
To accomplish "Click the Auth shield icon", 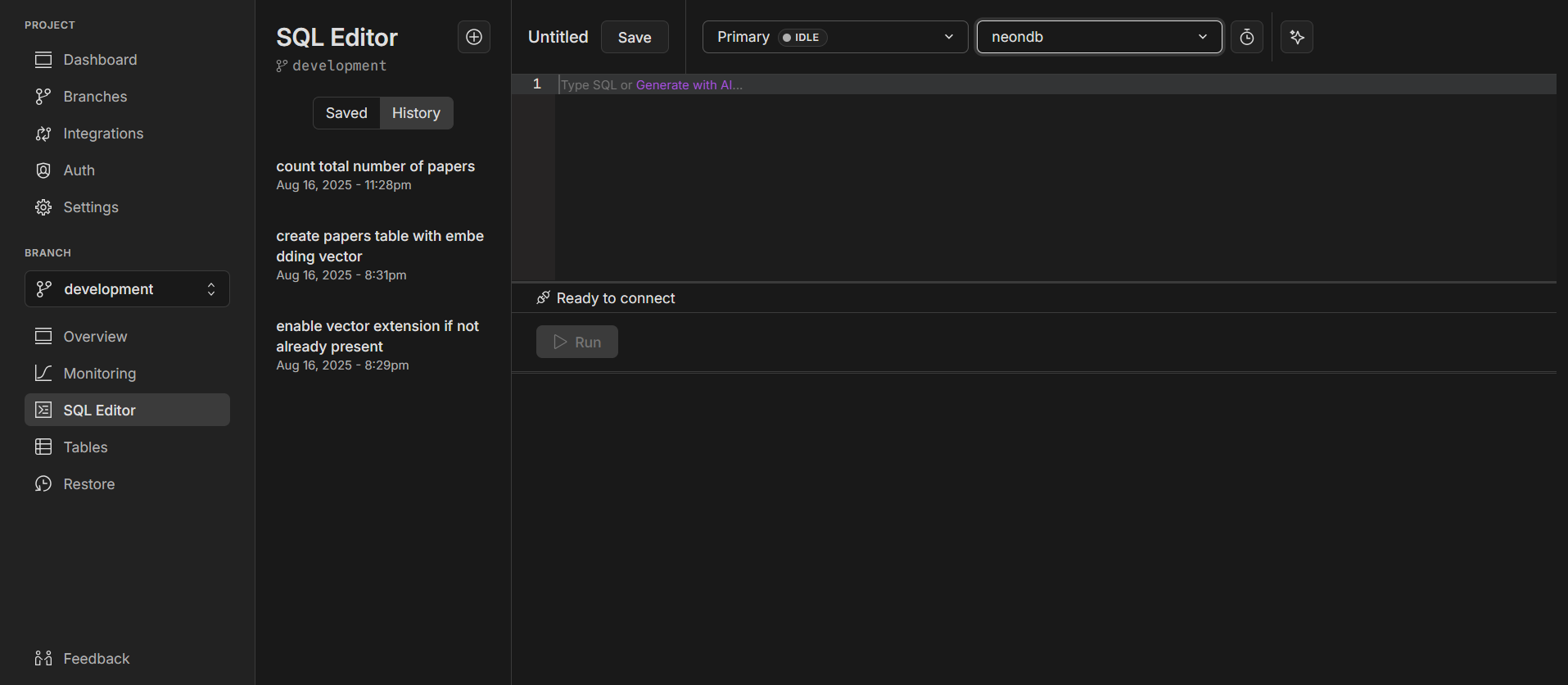I will coord(43,170).
